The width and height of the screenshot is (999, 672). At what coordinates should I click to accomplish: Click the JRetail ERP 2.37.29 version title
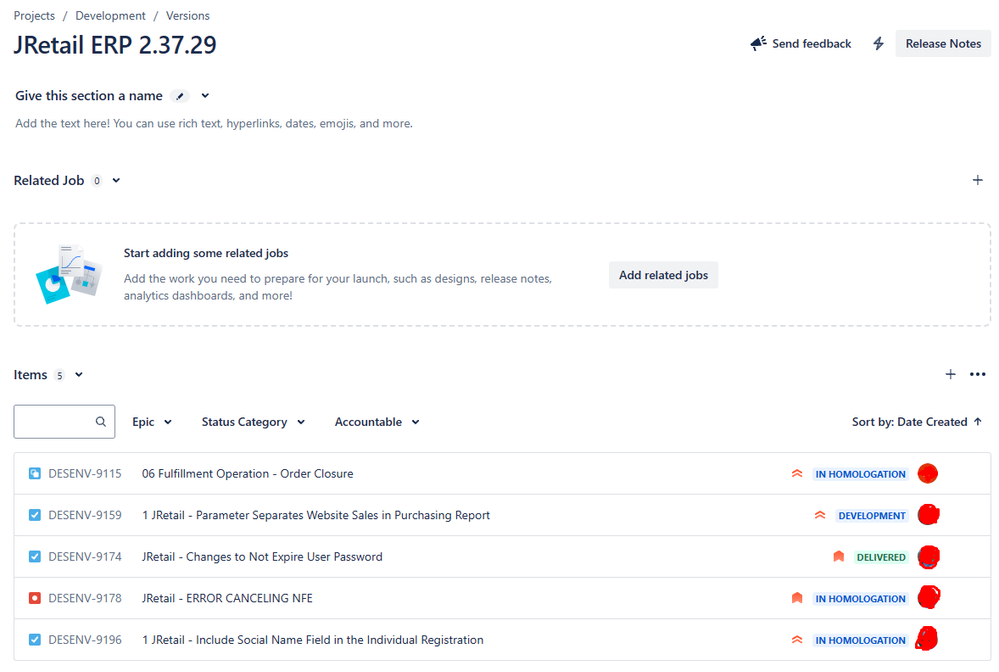(x=115, y=45)
